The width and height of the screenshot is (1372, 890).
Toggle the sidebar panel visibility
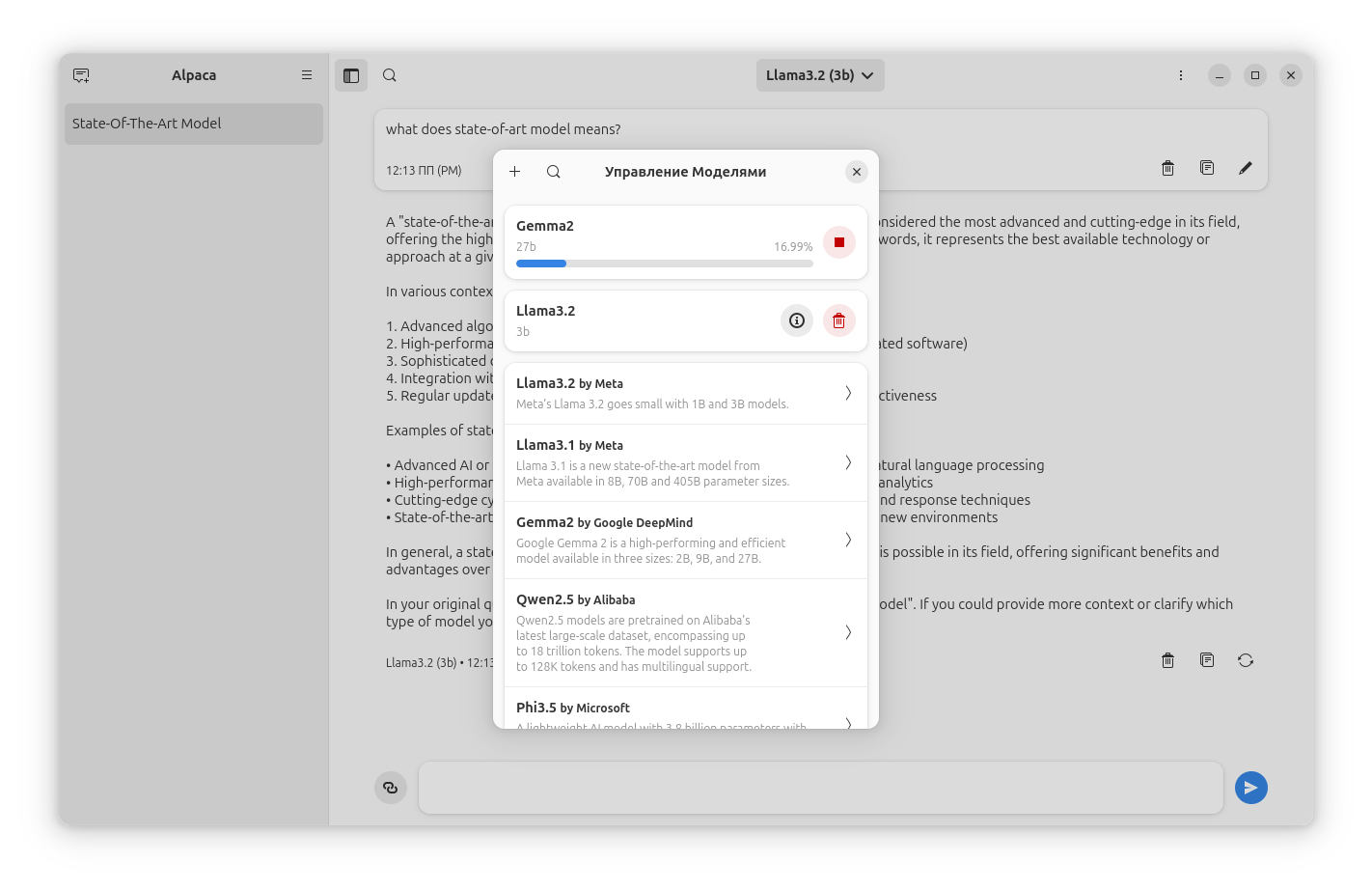(351, 75)
